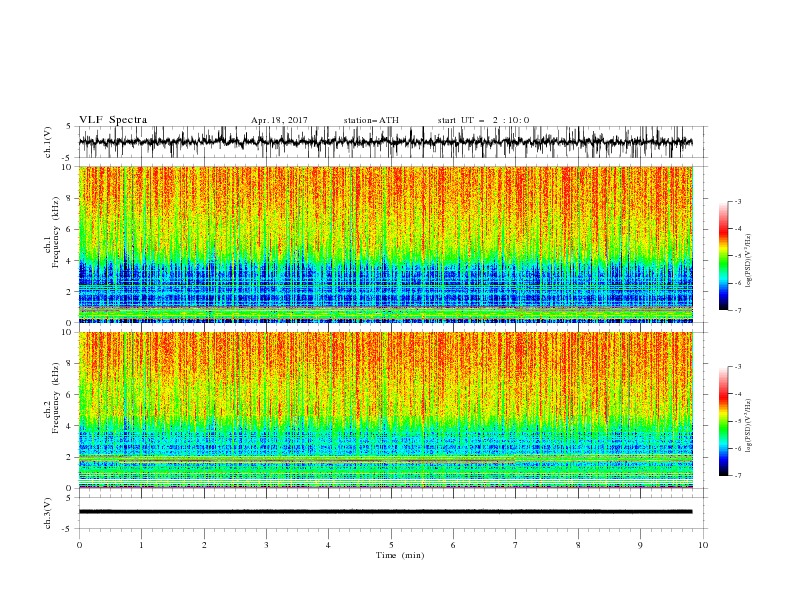Click the log(PSD) label beside the ch.2 color bar
This screenshot has width=792, height=612.
[749, 426]
